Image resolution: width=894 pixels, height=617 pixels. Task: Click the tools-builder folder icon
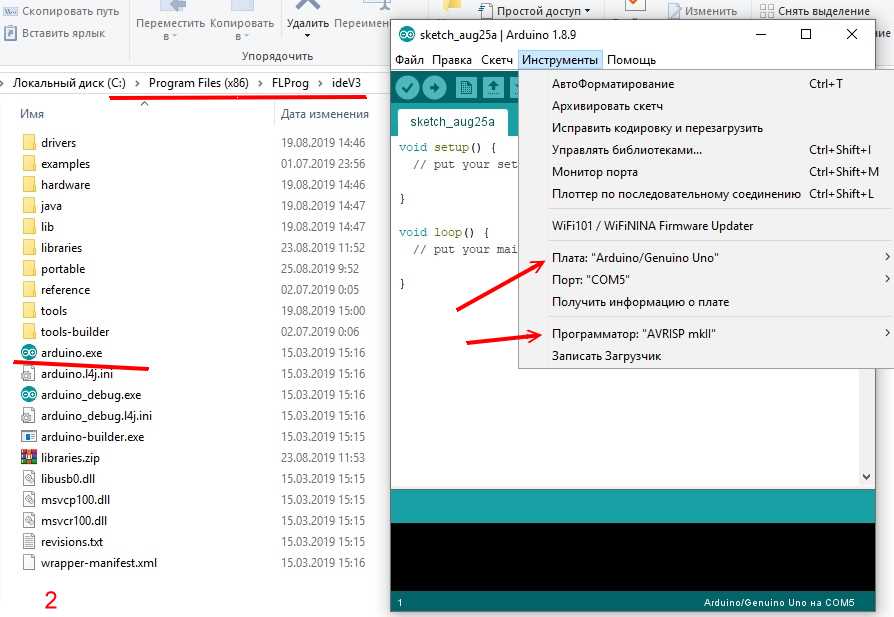click(29, 332)
